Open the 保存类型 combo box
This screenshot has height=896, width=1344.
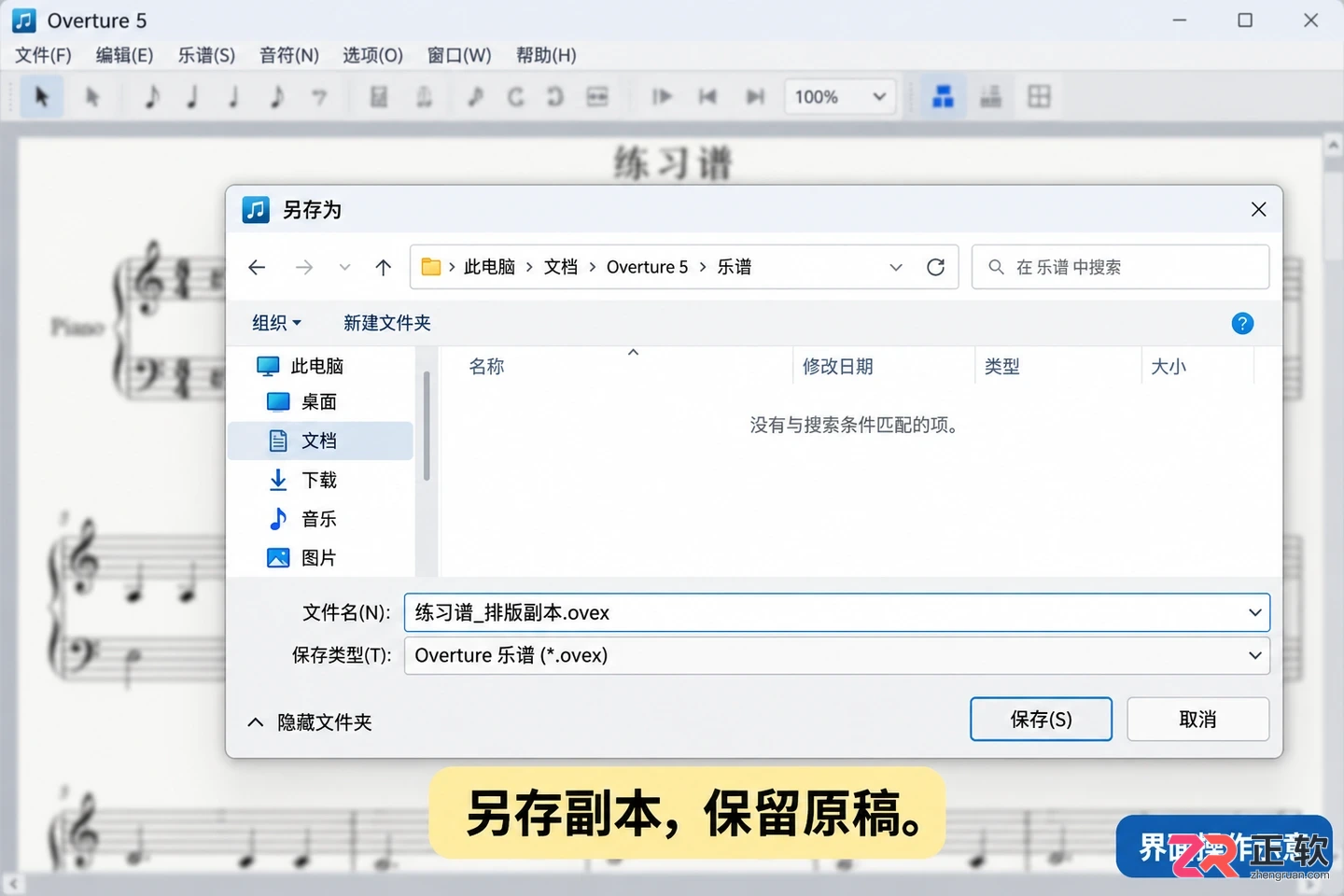pyautogui.click(x=836, y=655)
